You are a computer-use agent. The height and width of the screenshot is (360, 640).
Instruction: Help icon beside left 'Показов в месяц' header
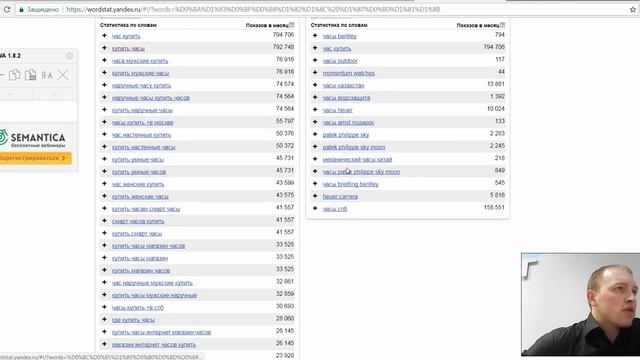click(x=291, y=25)
